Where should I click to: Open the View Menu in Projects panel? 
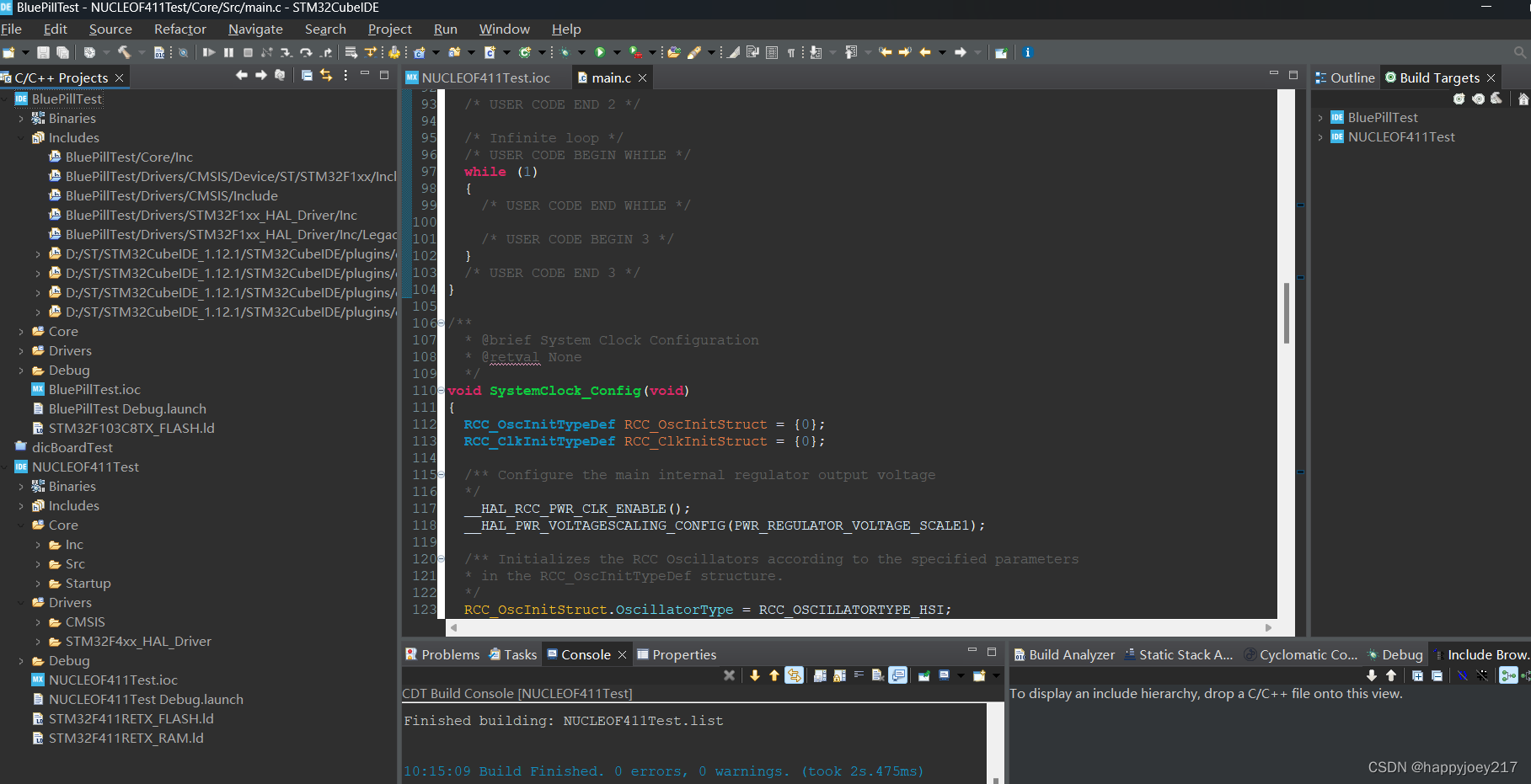pos(345,76)
